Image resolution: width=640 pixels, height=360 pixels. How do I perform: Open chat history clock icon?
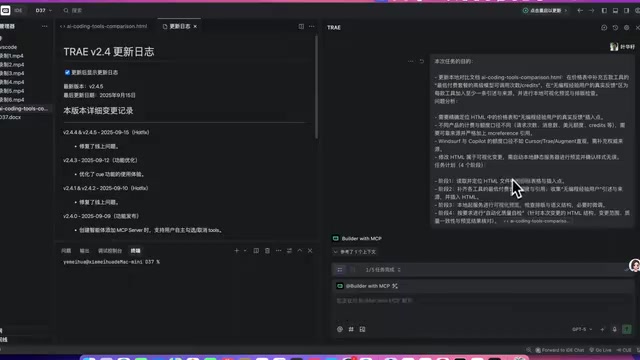[615, 27]
